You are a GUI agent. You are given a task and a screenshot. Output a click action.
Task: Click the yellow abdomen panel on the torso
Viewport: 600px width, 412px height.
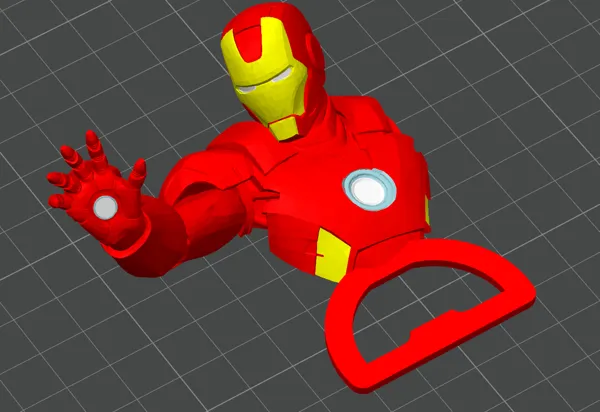[x=332, y=256]
